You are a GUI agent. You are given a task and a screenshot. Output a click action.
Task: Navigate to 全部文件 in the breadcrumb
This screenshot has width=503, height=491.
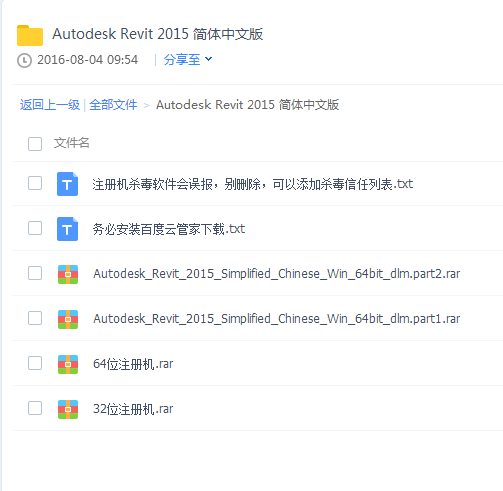[113, 105]
